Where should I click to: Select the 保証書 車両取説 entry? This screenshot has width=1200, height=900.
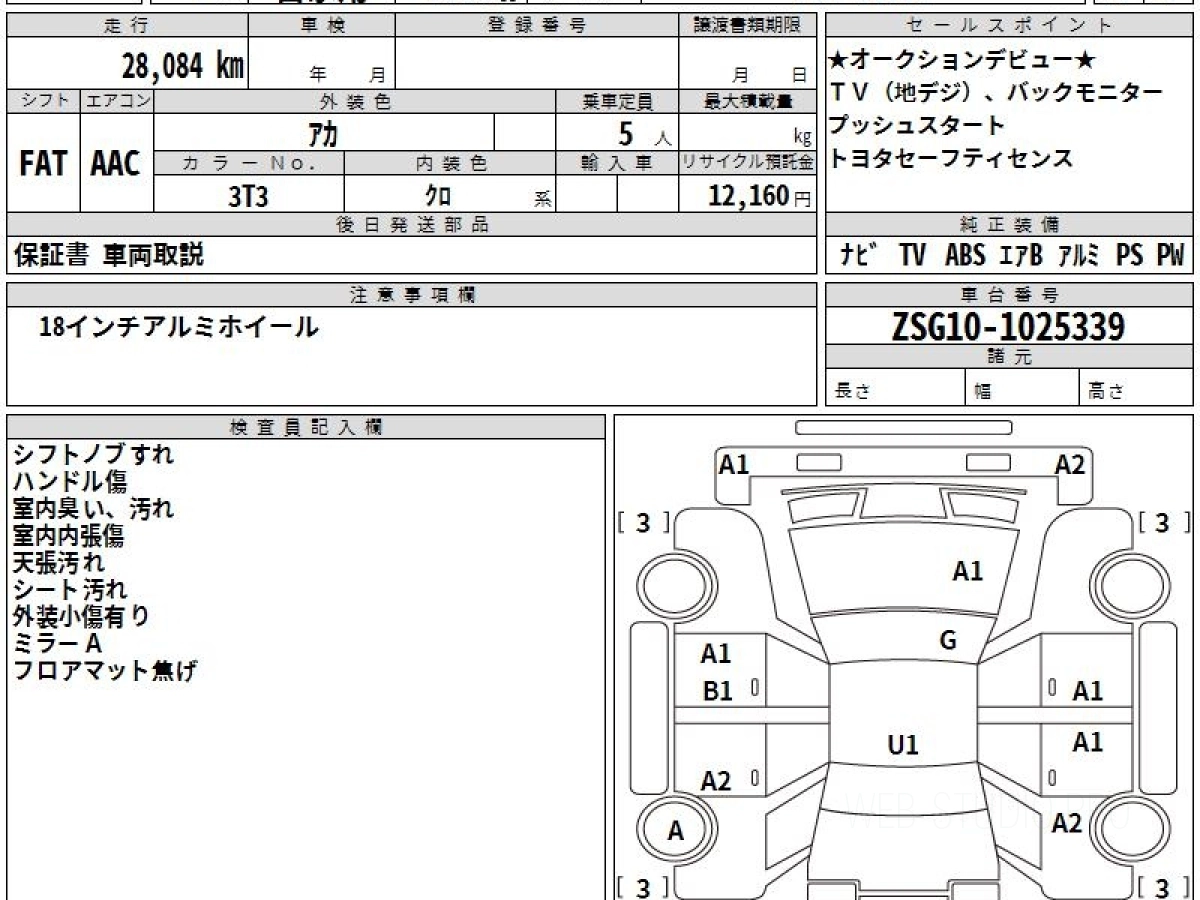coord(109,255)
